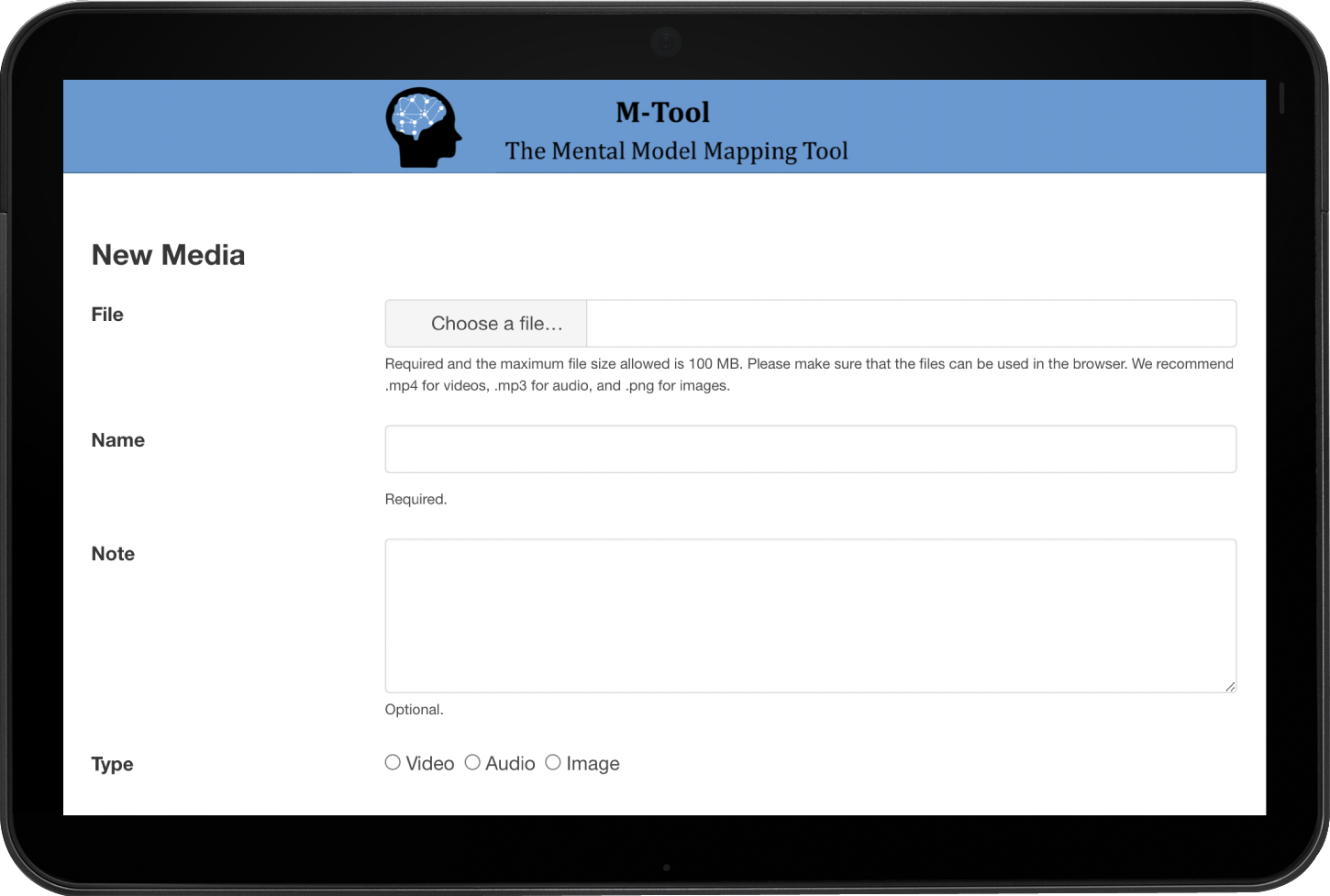The image size is (1330, 896).
Task: Click the empty file path field
Action: point(911,323)
